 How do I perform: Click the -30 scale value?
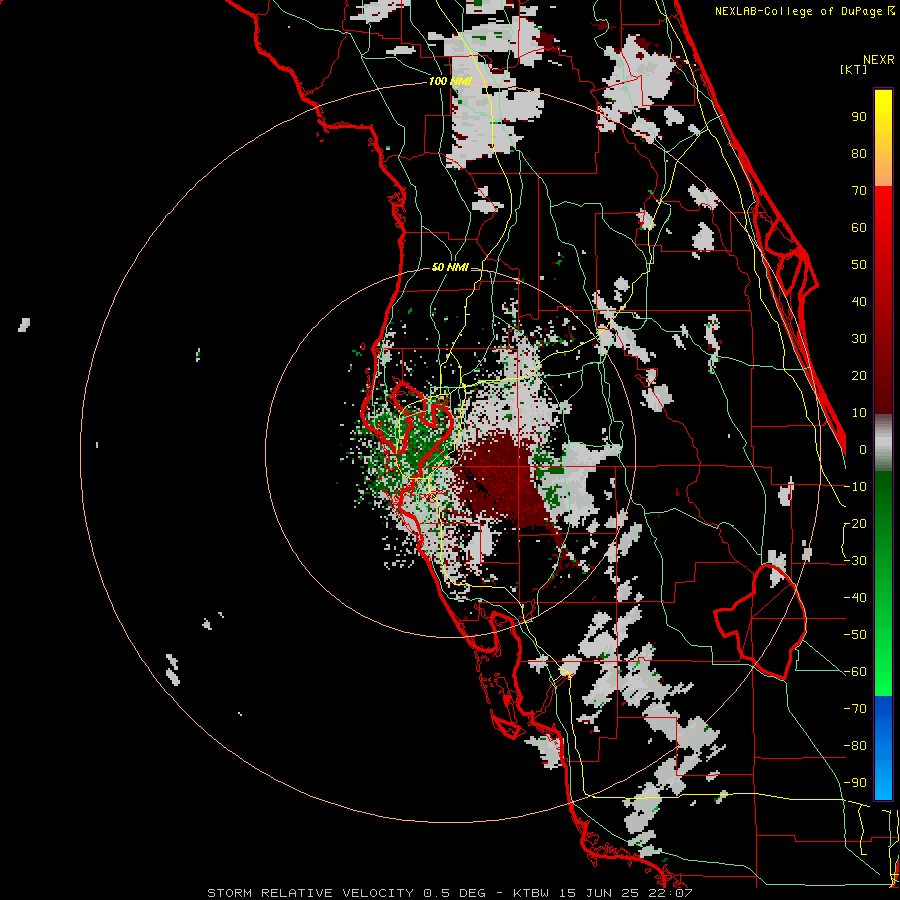pos(855,561)
